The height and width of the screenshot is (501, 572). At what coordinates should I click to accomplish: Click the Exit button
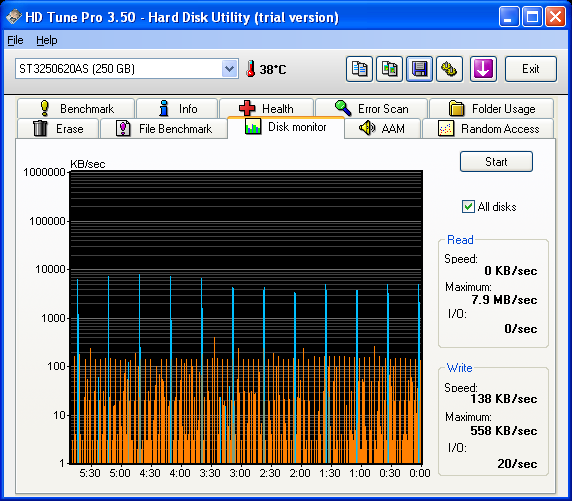point(531,69)
